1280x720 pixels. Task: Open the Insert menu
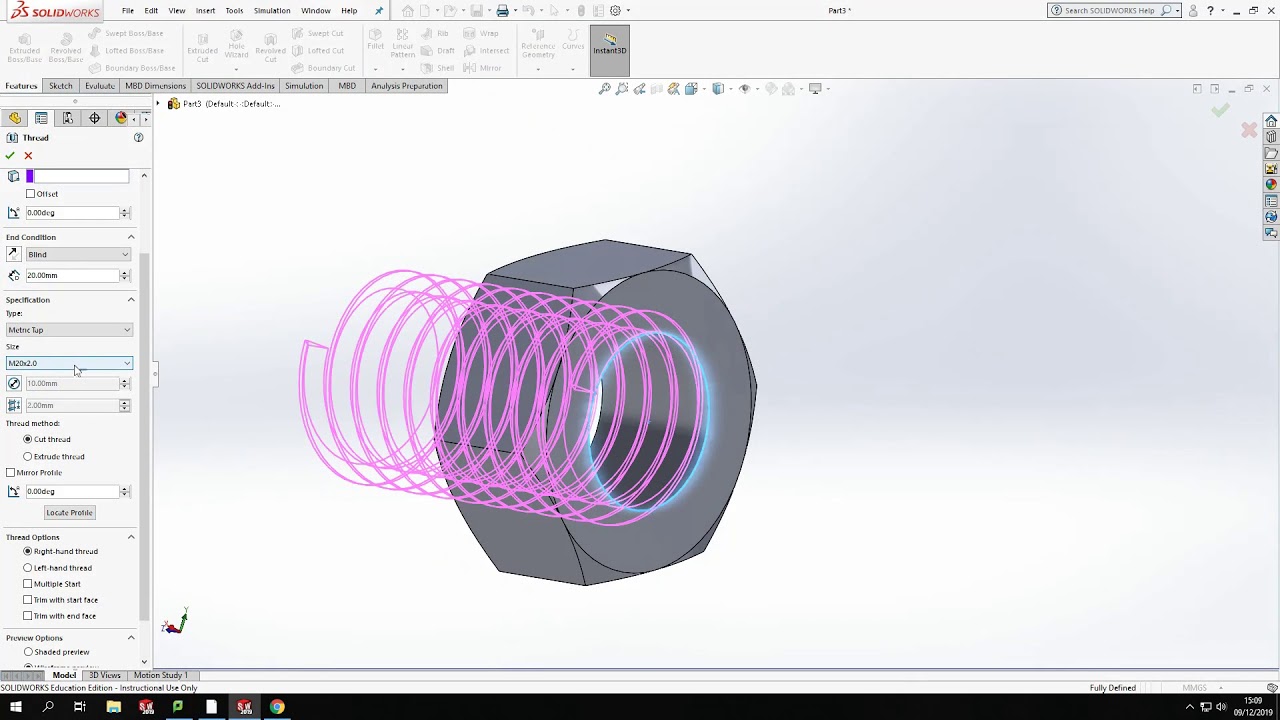click(x=205, y=11)
